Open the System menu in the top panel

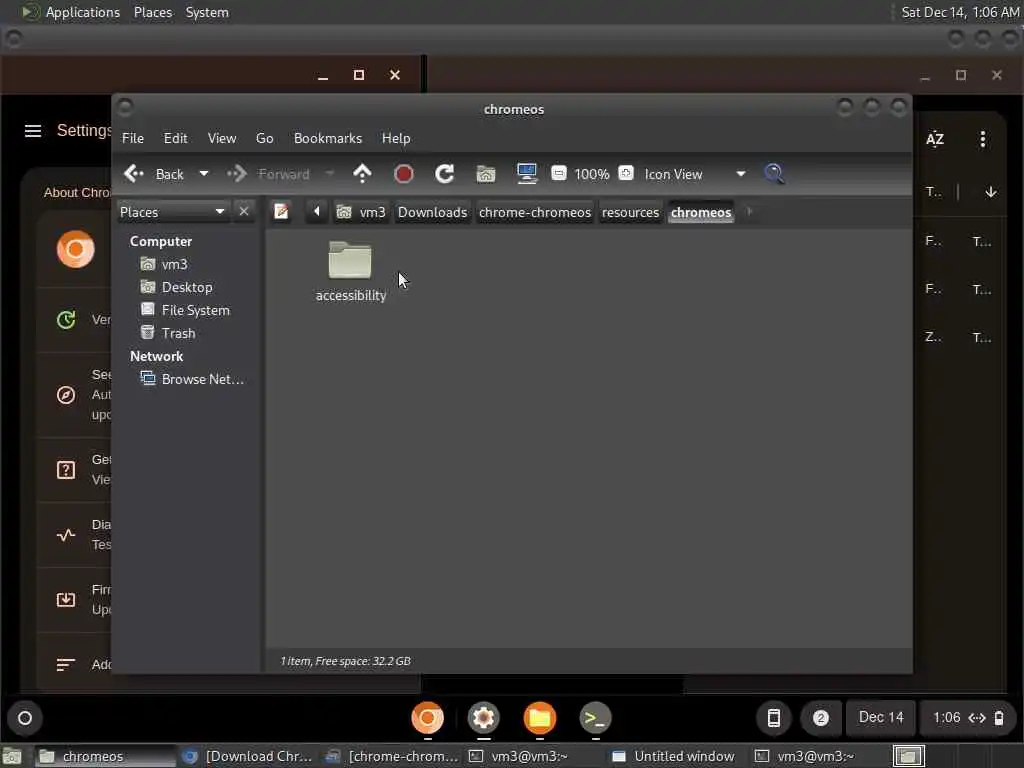pos(207,12)
